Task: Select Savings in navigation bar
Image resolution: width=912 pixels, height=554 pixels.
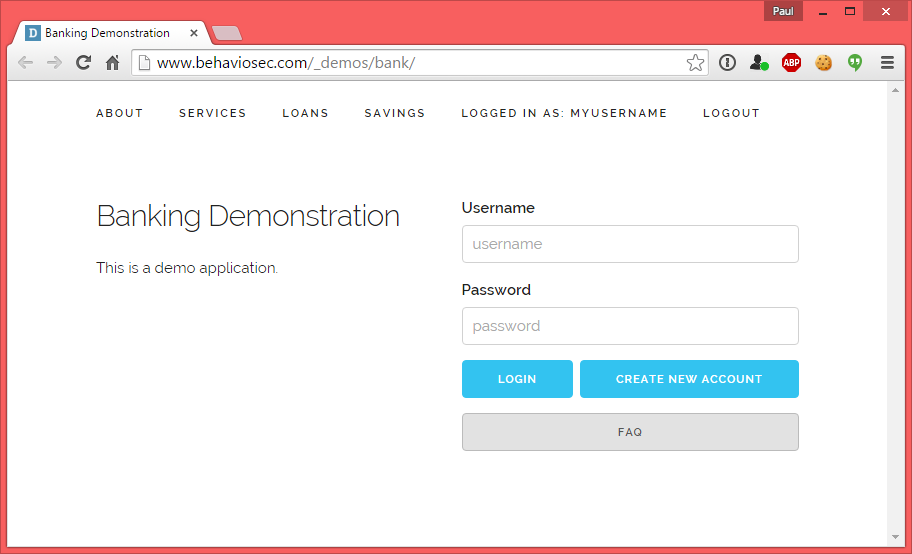Action: [x=394, y=113]
